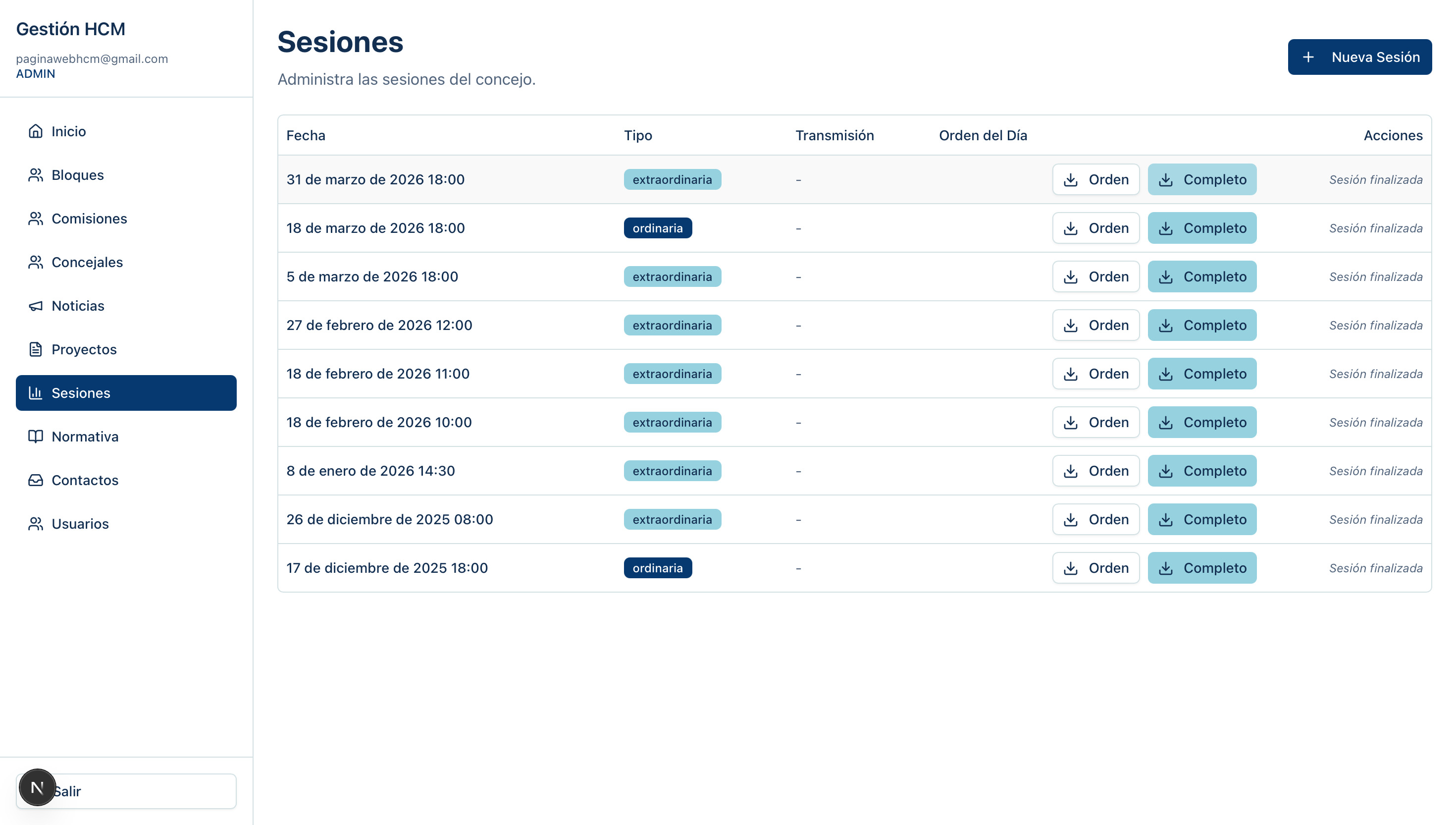Click download icon in Orden for 26 de diciembre
This screenshot has height=825, width=1456.
pos(1070,520)
